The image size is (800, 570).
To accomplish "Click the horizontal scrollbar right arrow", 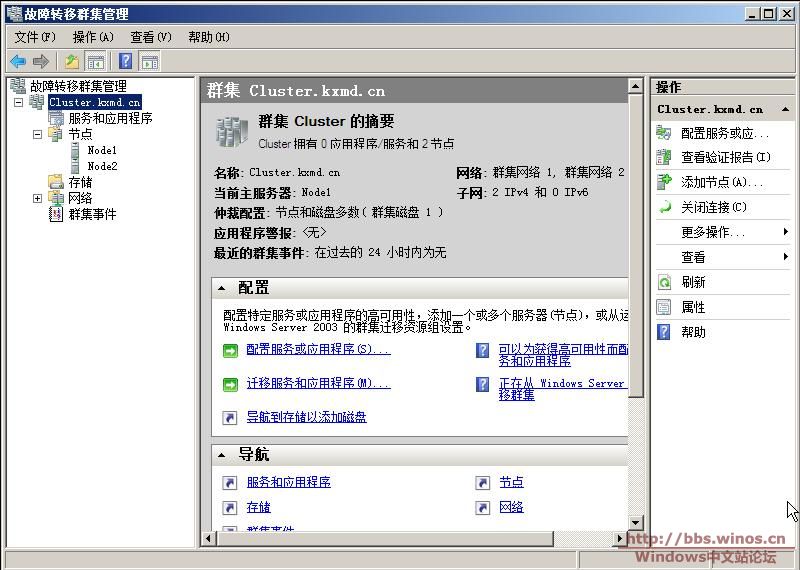I will [620, 538].
